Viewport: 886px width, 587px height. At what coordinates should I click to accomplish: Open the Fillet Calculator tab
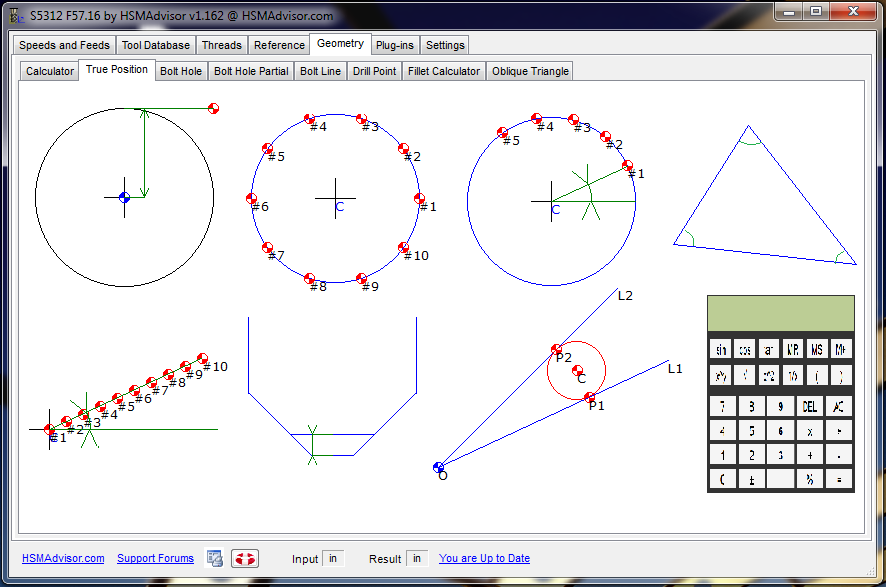pyautogui.click(x=443, y=70)
